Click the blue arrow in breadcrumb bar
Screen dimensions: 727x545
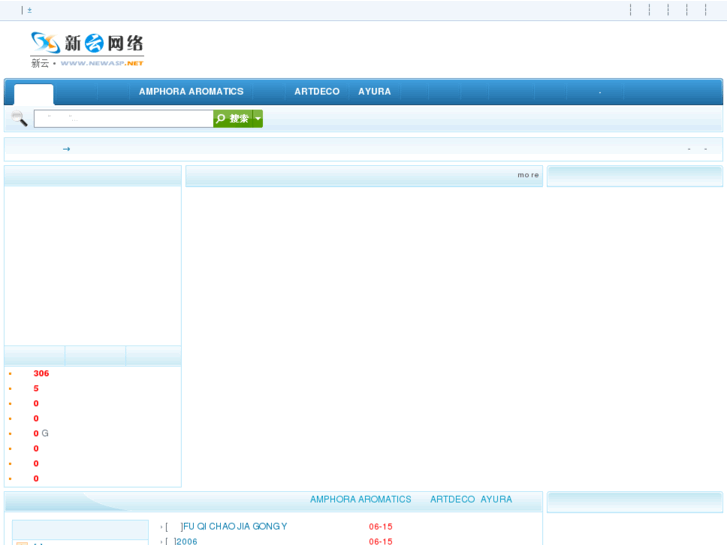(x=66, y=149)
